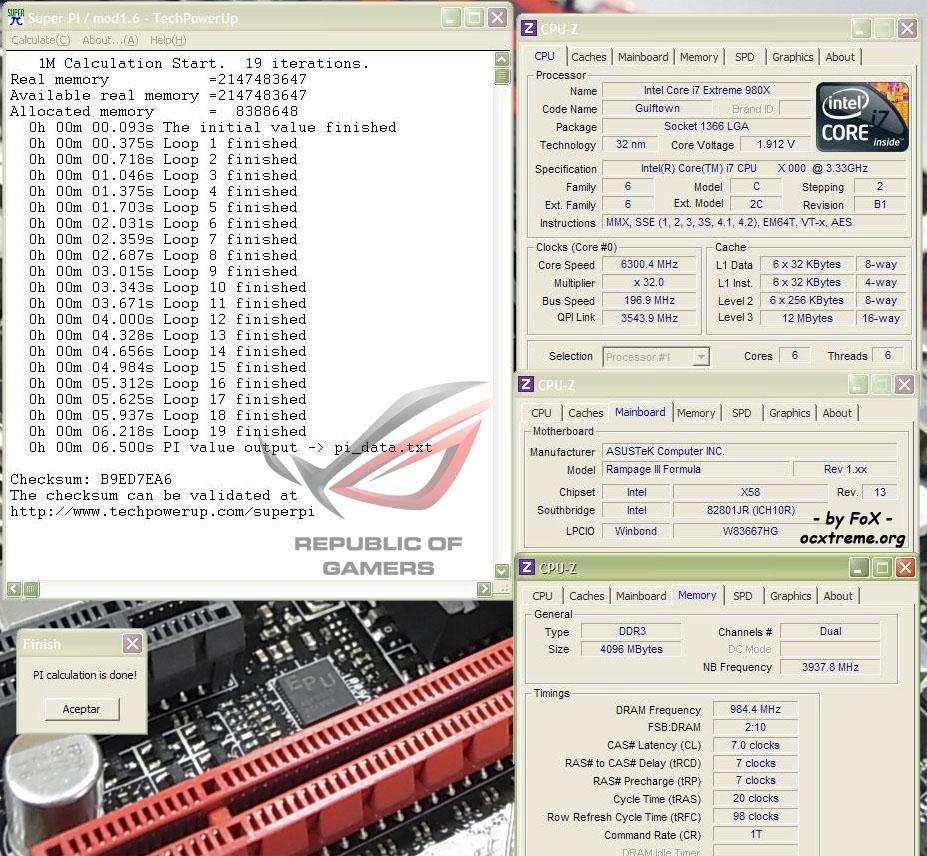This screenshot has height=856, width=927.
Task: Select Graphics tab in the Mainboard CPU-Z window
Action: click(x=789, y=413)
